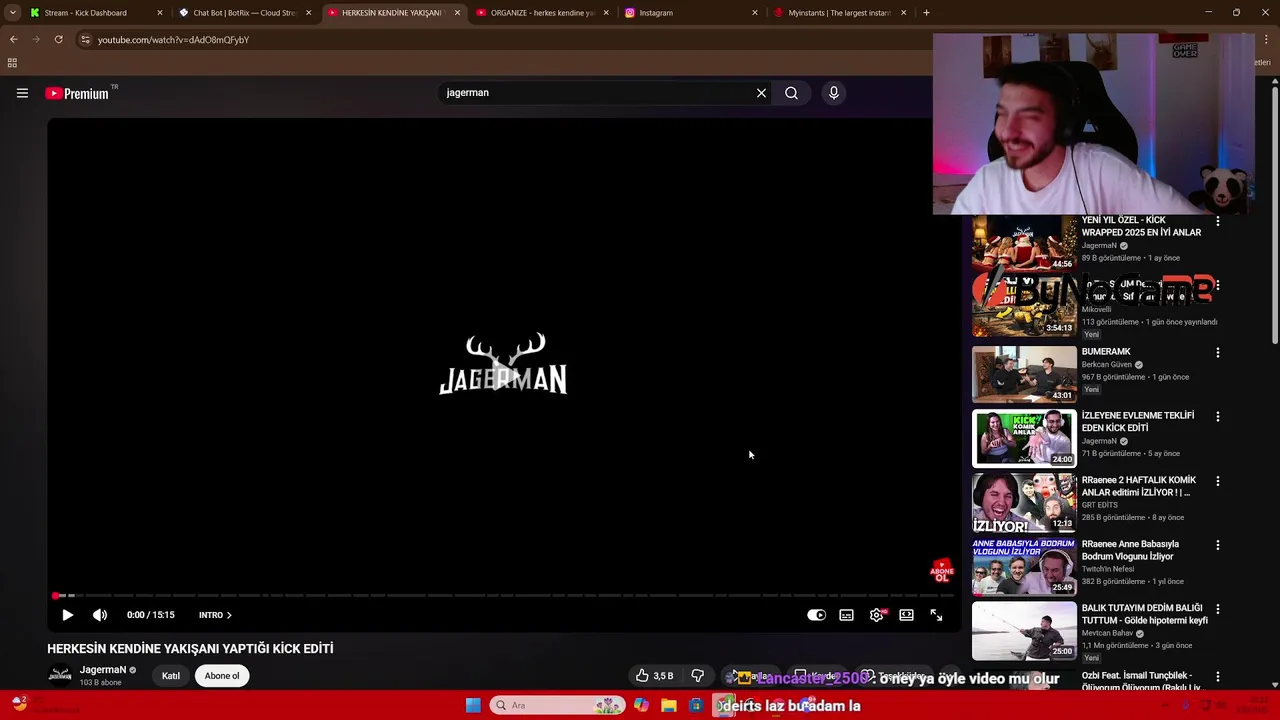Viewport: 1280px width, 720px height.
Task: Open a new browser tab
Action: (x=926, y=13)
